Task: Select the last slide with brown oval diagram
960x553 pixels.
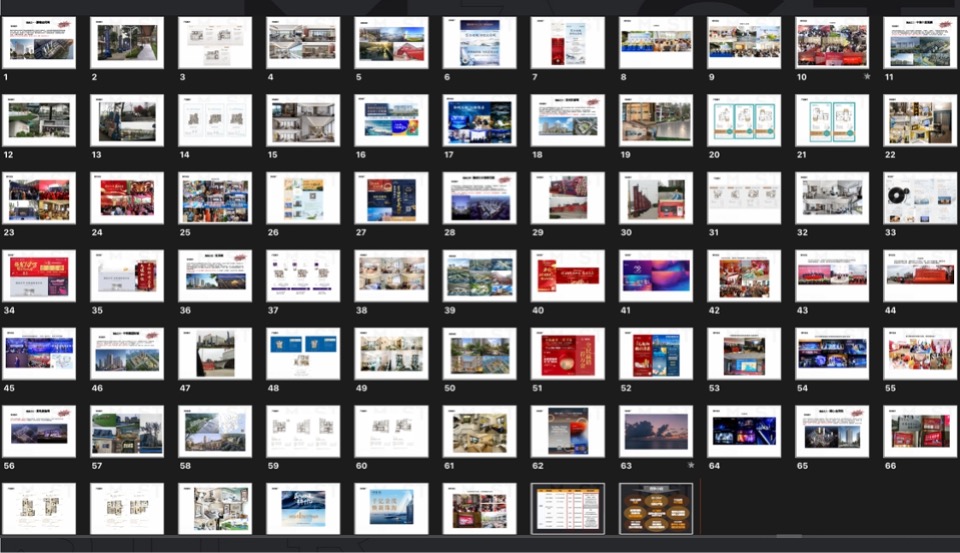Action: click(655, 508)
